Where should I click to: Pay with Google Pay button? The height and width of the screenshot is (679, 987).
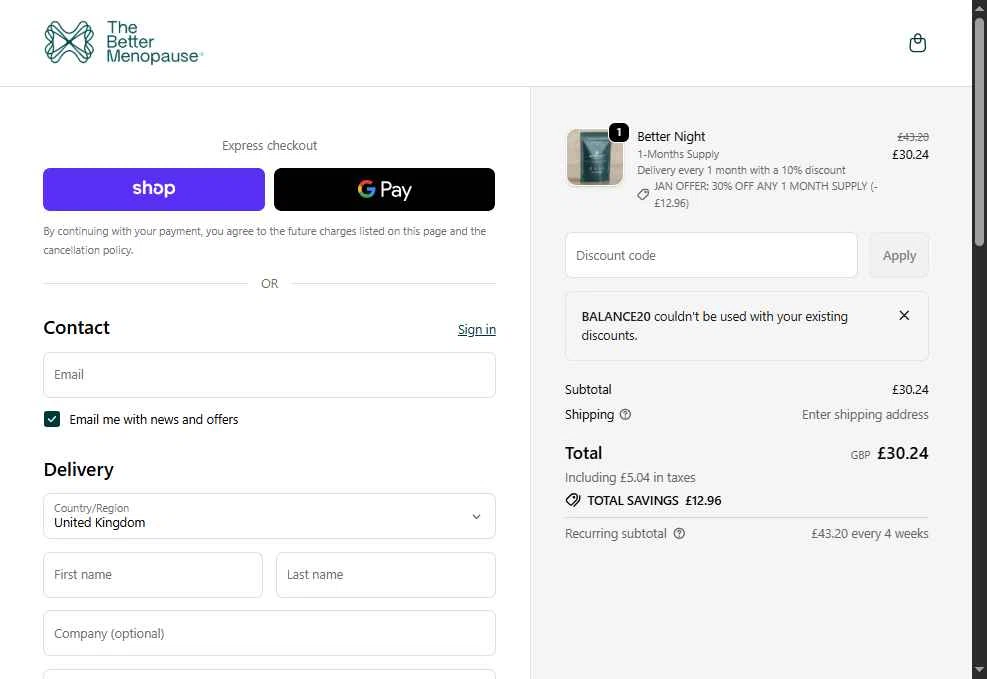[x=384, y=189]
